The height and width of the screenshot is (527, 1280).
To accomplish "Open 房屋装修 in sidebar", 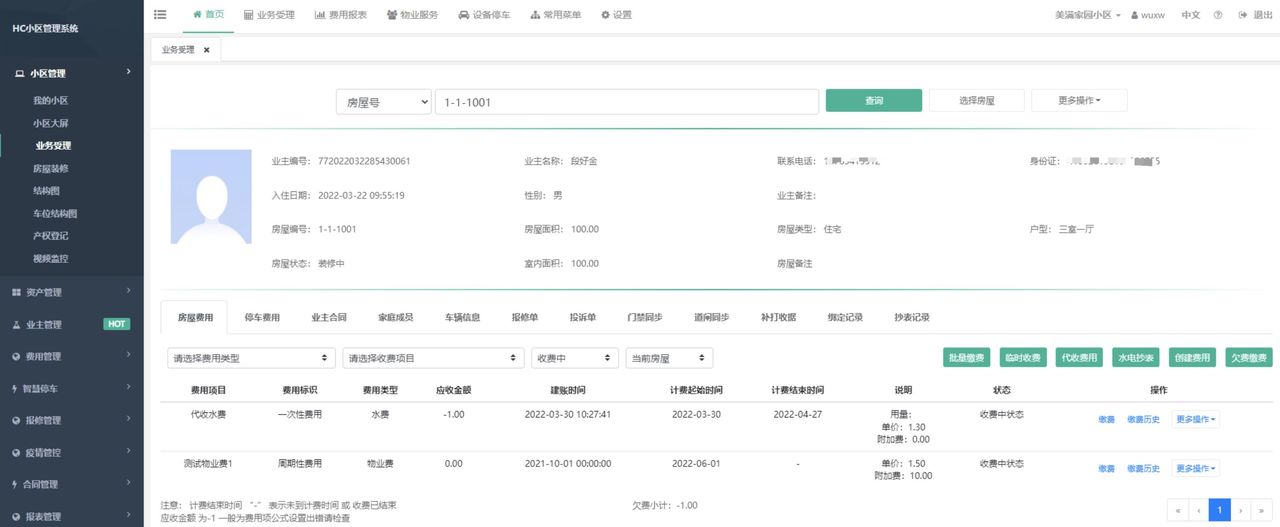I will coord(50,169).
